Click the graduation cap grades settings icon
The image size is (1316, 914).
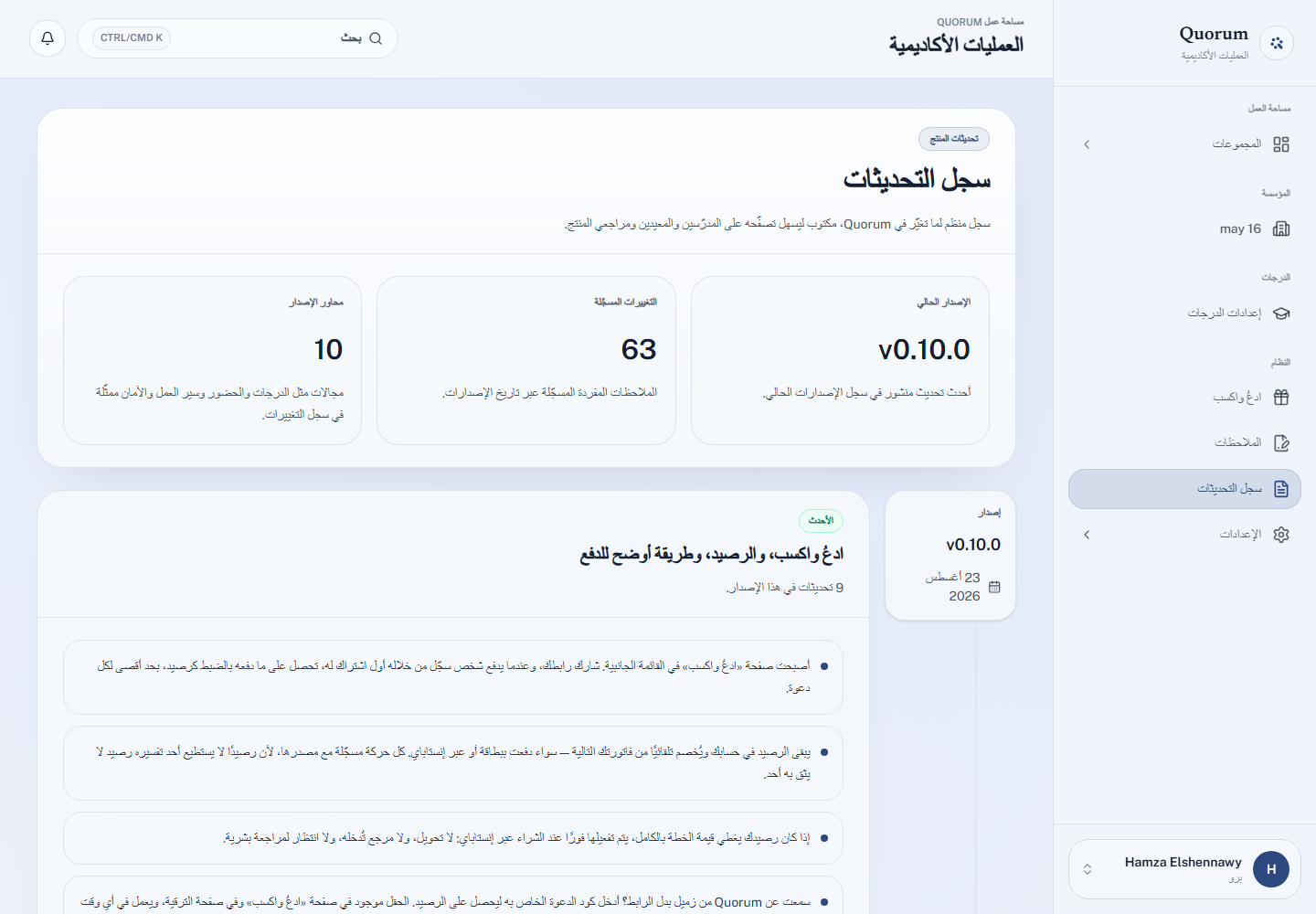tap(1281, 314)
